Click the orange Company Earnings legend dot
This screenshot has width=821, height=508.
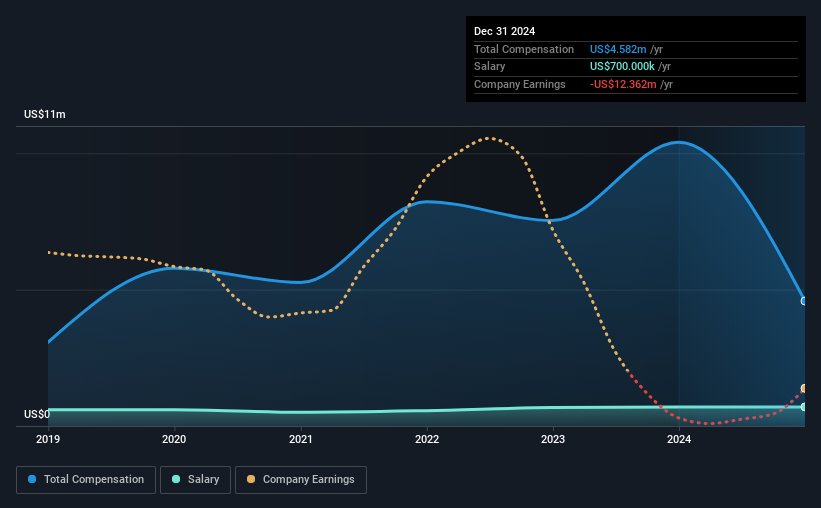(x=251, y=479)
